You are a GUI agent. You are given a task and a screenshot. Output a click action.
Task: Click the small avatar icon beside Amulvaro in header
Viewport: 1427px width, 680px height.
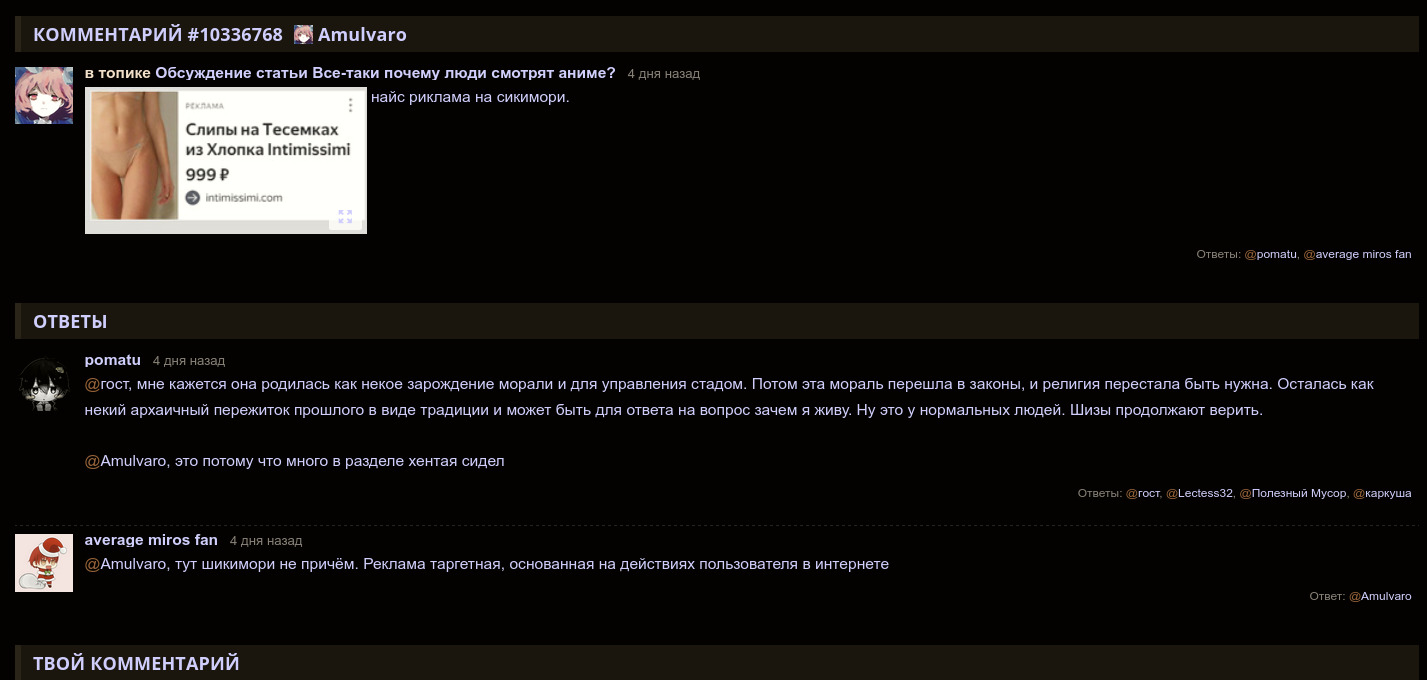point(303,35)
